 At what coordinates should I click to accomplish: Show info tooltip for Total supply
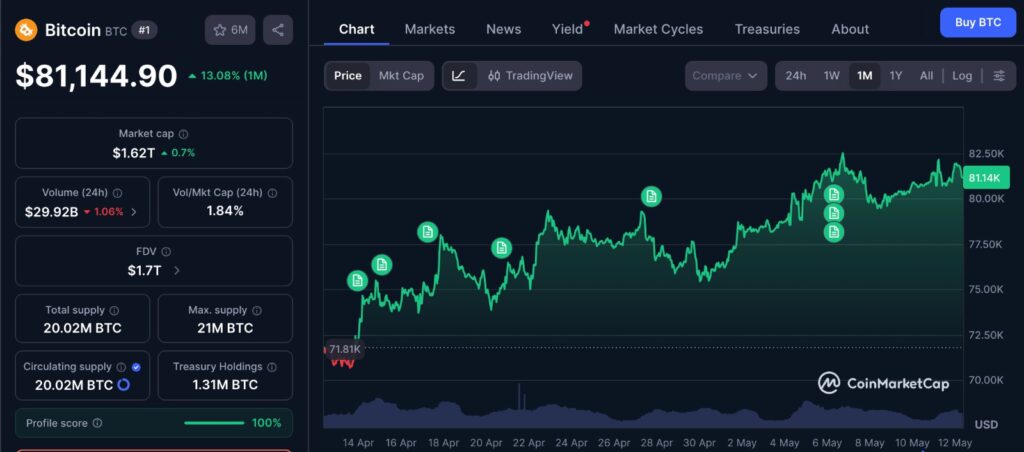click(114, 311)
